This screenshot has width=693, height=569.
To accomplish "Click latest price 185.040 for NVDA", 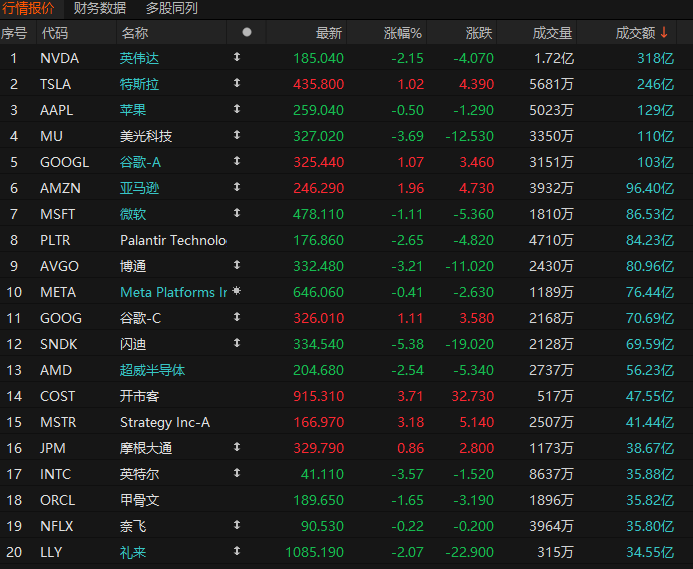I will [318, 58].
